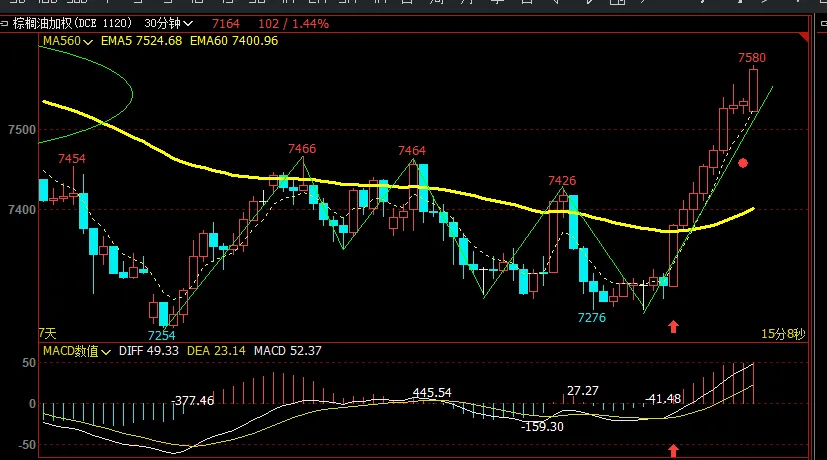Viewport: 827px width, 460px height.
Task: Click the -377.46 MACD area label
Action: (193, 401)
